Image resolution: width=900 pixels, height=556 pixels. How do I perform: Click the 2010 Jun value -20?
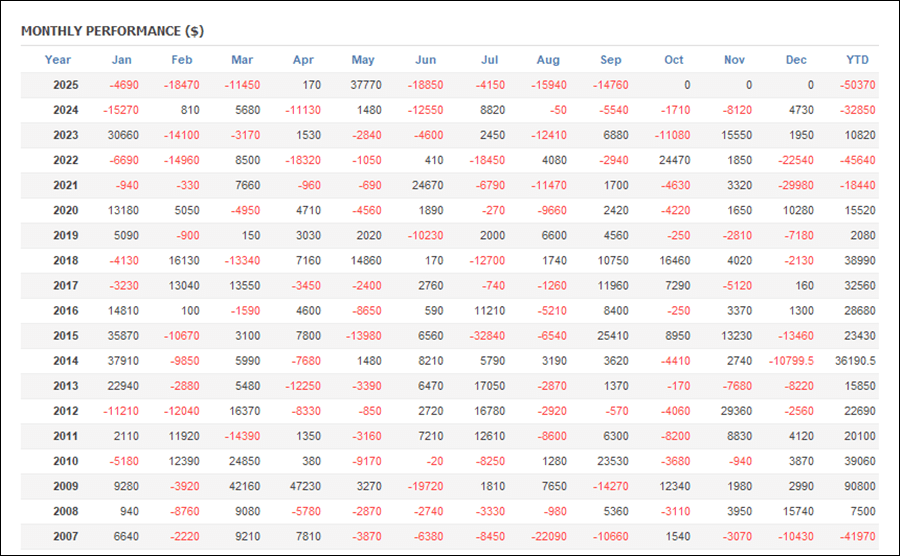pyautogui.click(x=435, y=461)
